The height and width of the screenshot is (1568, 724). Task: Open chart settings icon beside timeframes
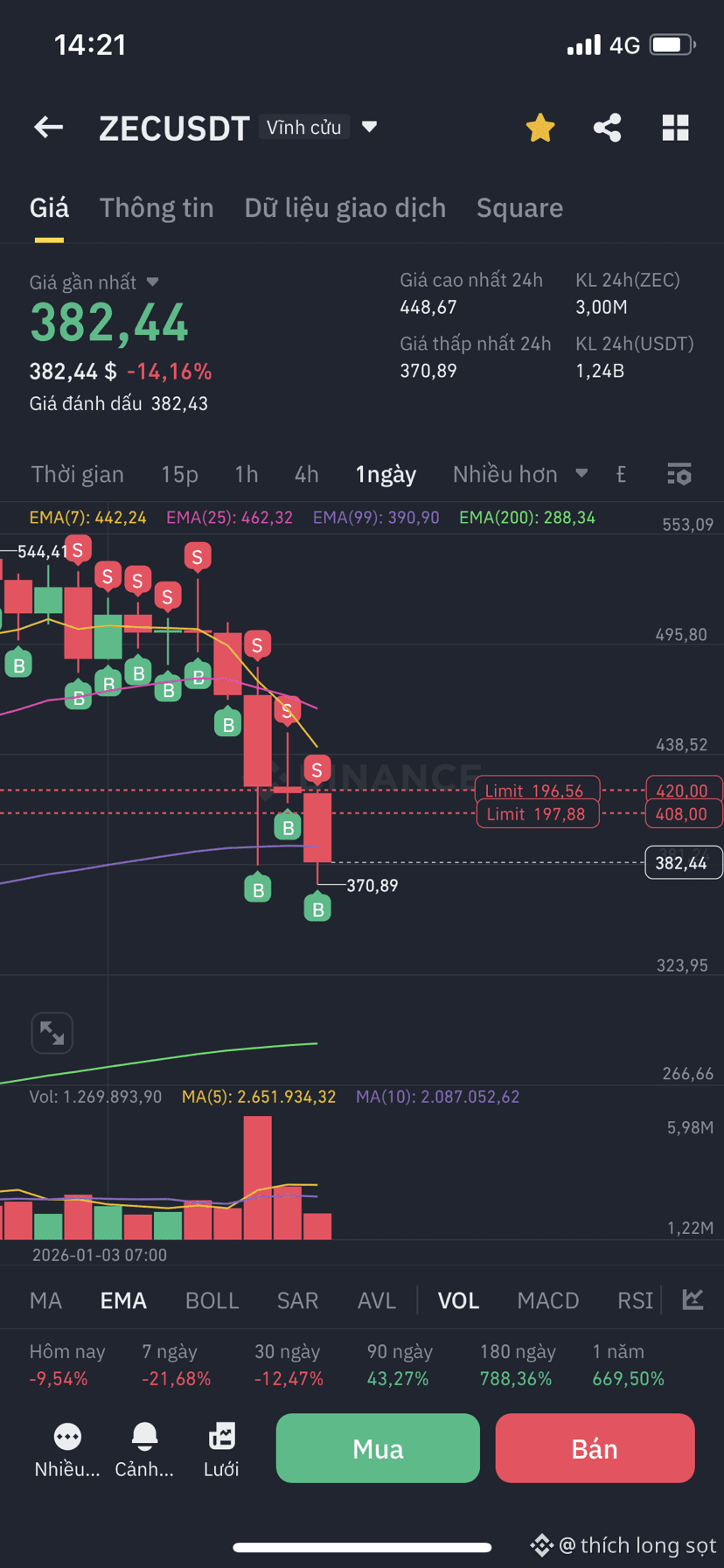click(x=679, y=474)
